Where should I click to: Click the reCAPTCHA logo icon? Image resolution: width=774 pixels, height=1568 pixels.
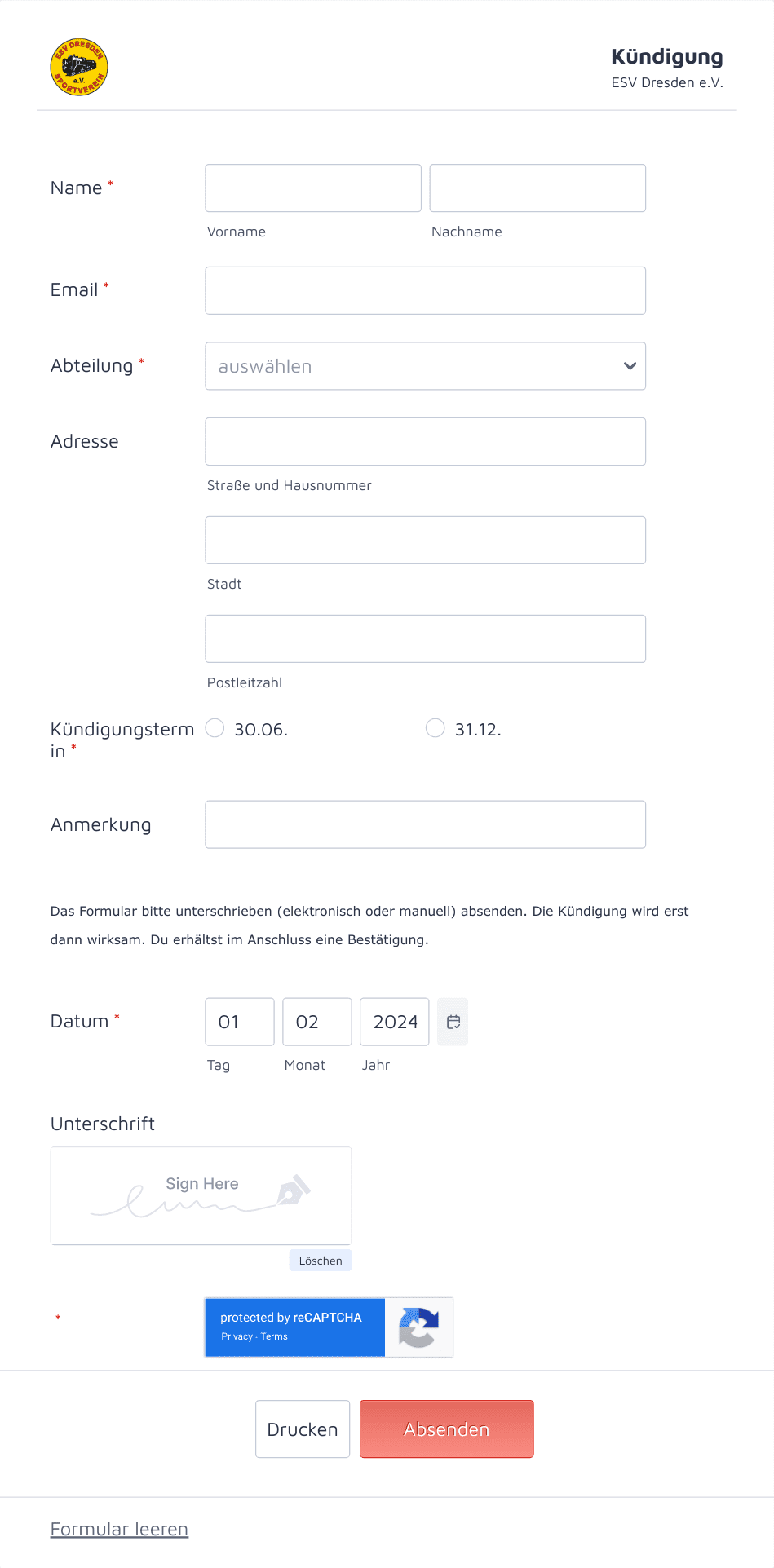419,1327
